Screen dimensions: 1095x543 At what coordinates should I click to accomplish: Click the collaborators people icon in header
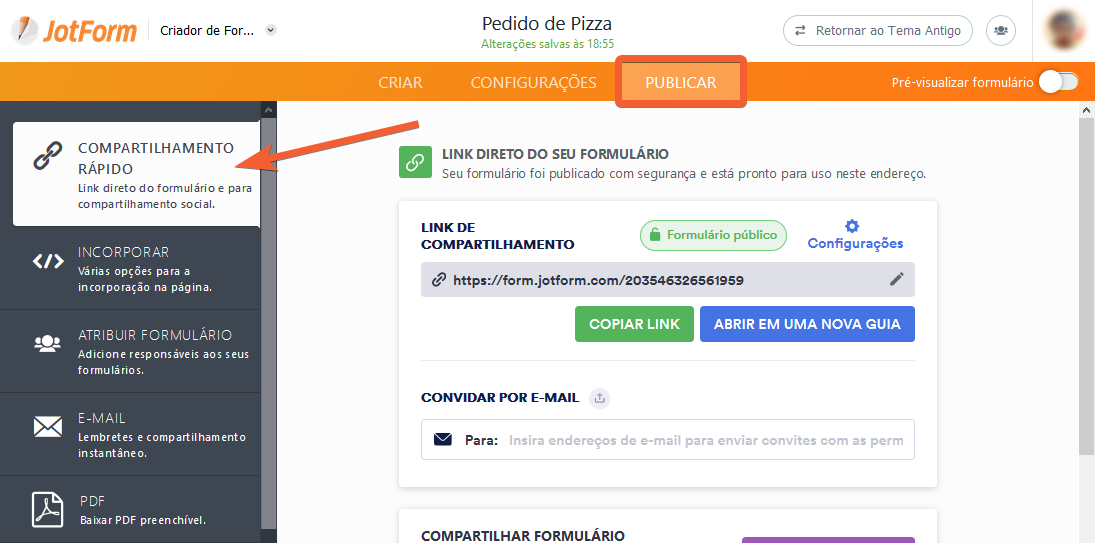pyautogui.click(x=1001, y=31)
